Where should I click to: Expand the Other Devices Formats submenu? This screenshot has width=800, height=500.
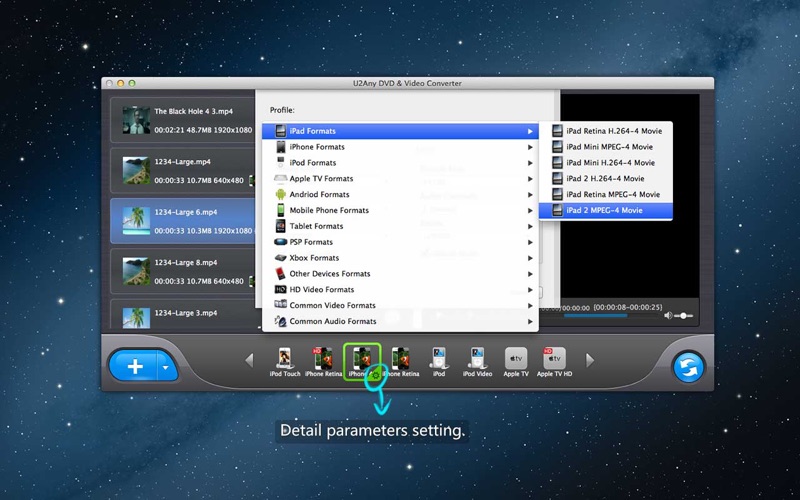(x=400, y=273)
